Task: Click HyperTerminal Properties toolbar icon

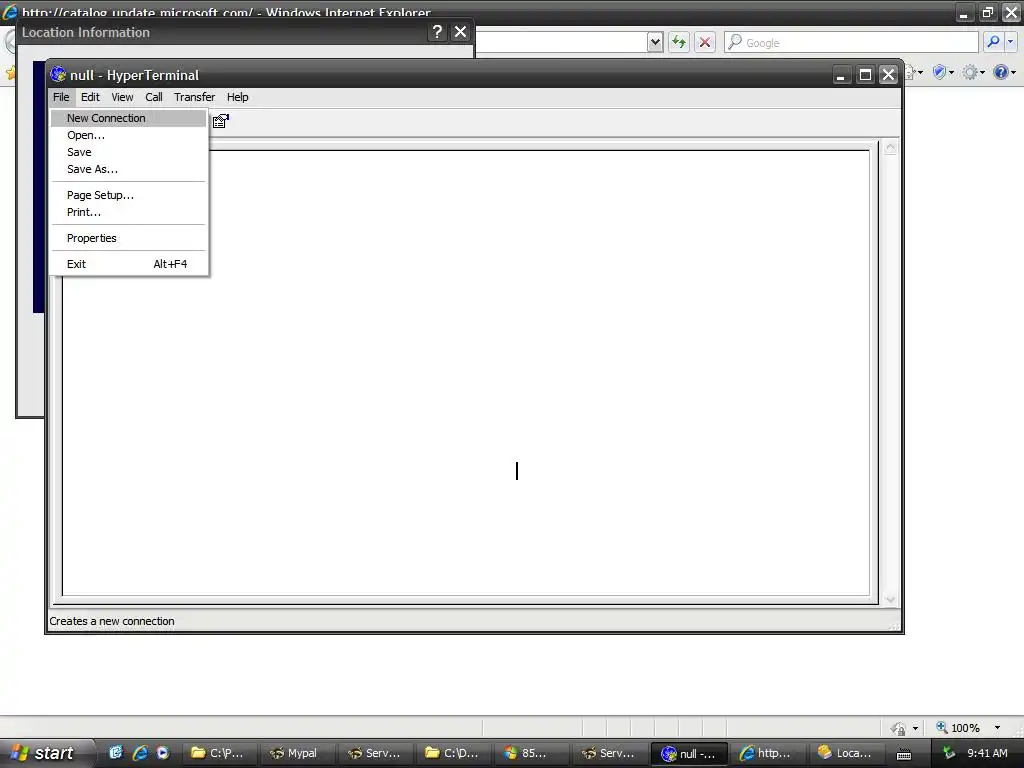Action: click(x=221, y=121)
